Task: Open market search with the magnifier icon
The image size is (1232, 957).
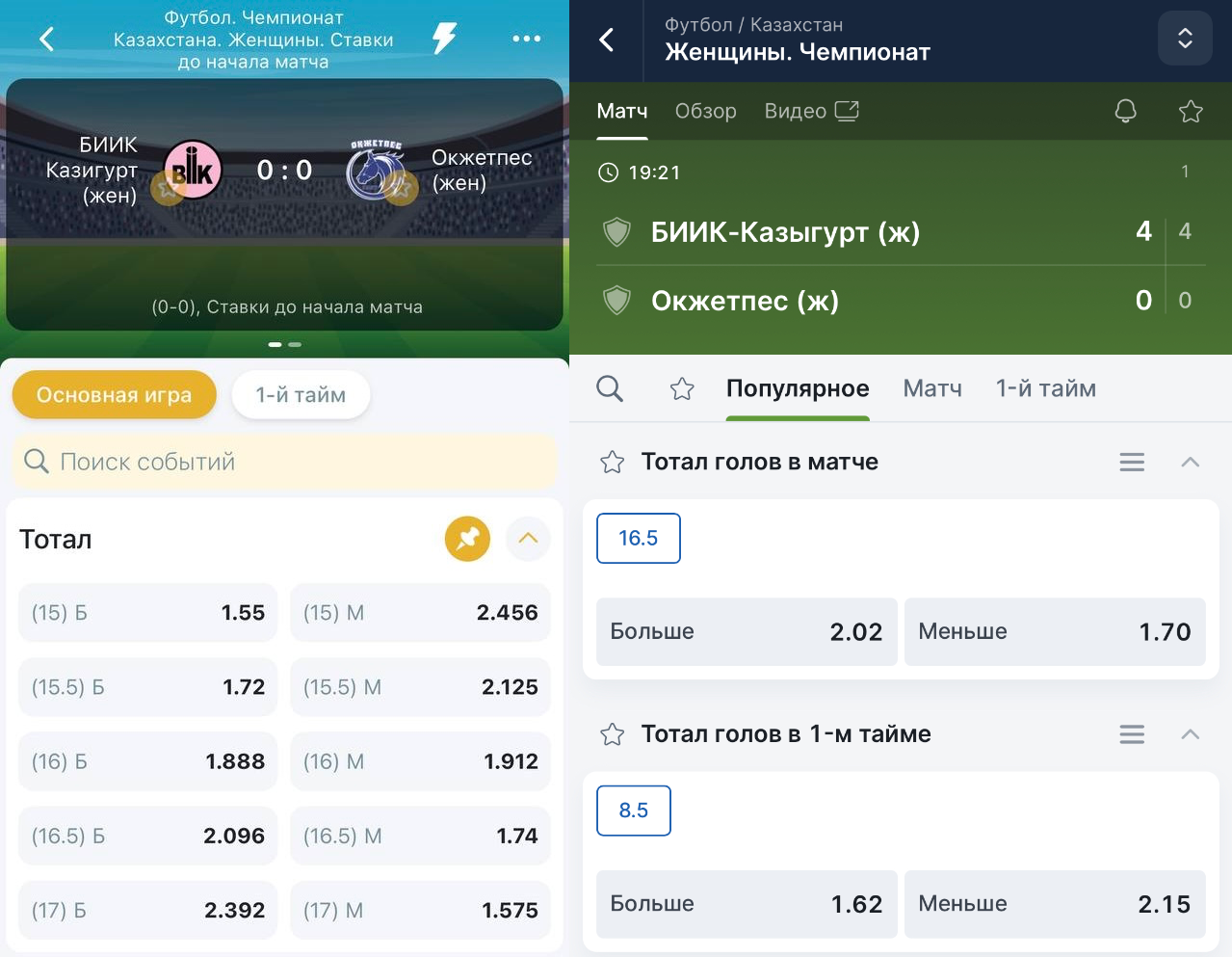Action: click(610, 388)
